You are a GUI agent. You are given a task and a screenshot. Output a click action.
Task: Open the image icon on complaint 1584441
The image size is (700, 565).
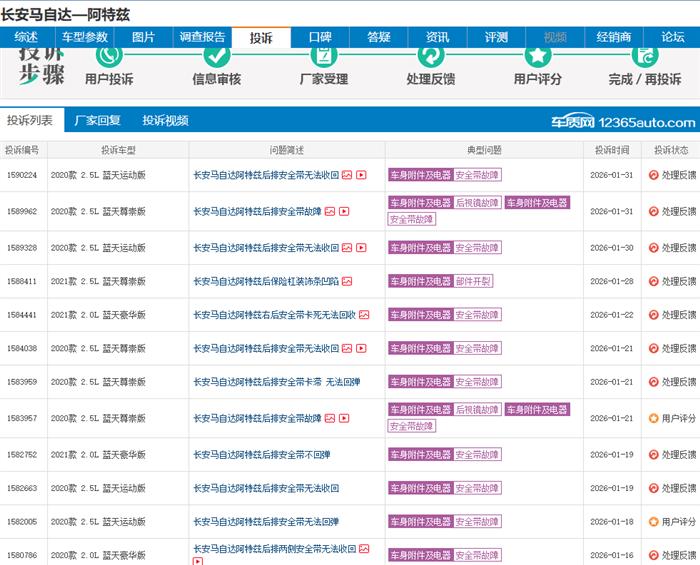(x=364, y=315)
